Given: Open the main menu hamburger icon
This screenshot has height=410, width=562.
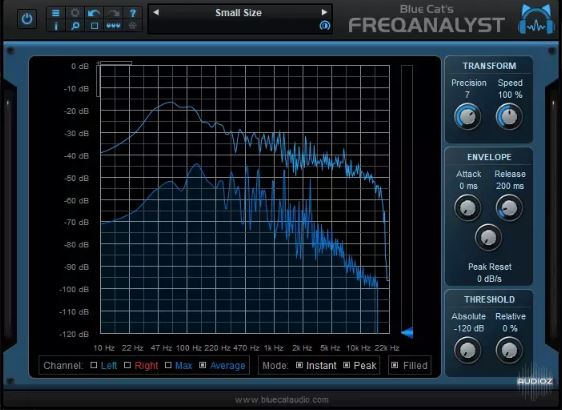Looking at the screenshot, I should (x=56, y=13).
